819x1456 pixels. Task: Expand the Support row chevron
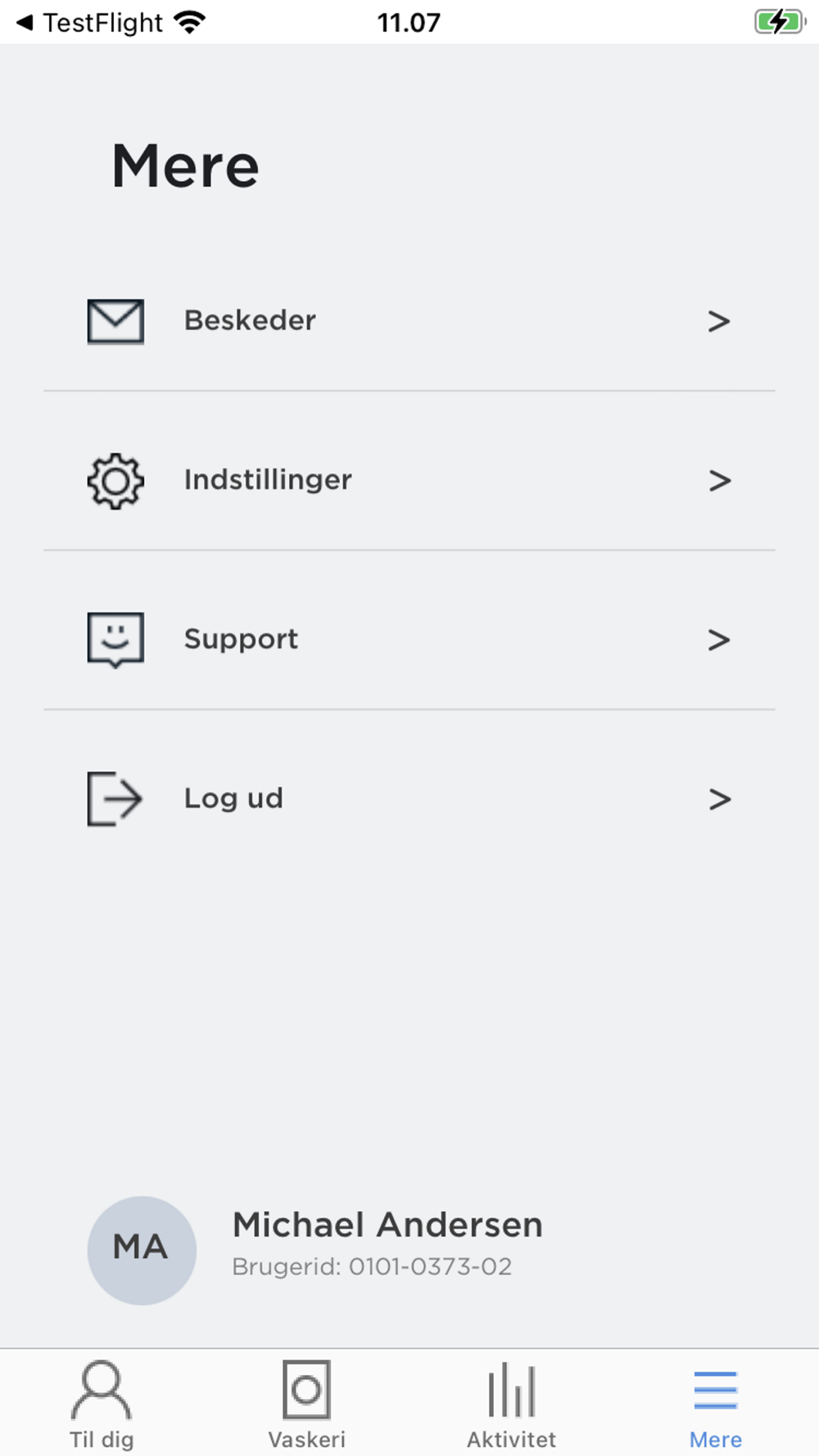pyautogui.click(x=719, y=640)
